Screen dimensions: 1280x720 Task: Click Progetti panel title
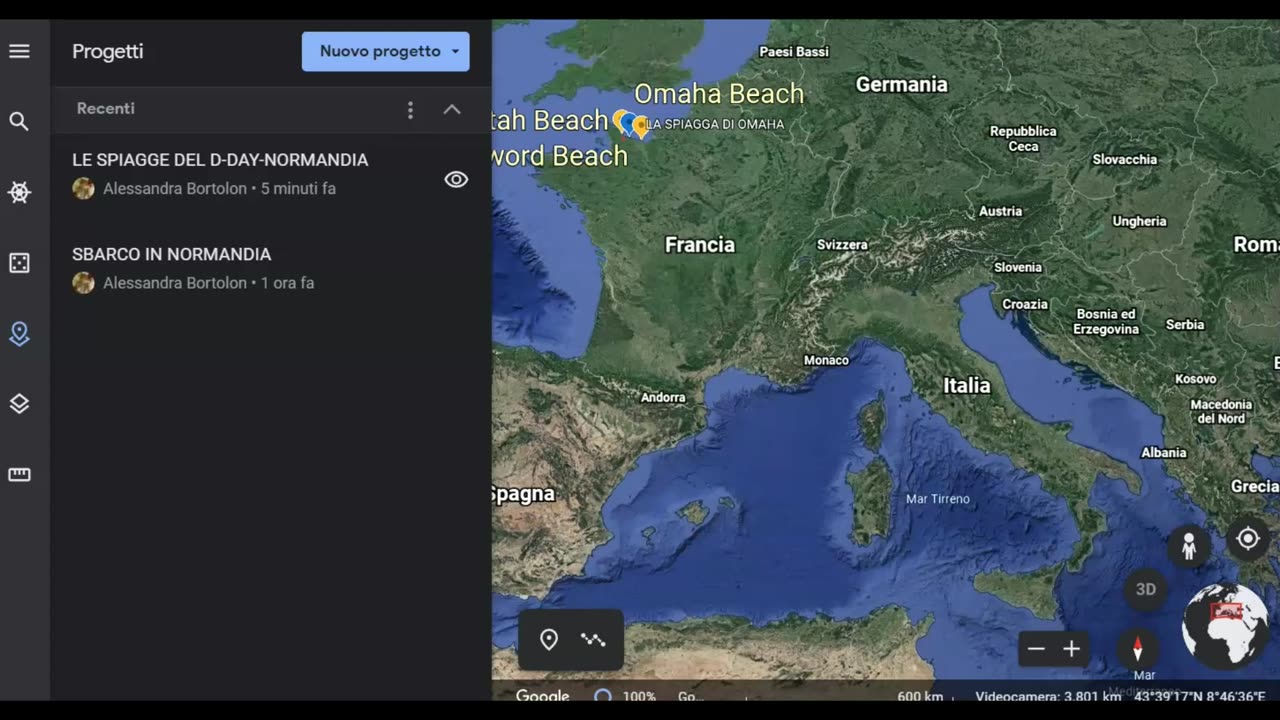point(108,52)
